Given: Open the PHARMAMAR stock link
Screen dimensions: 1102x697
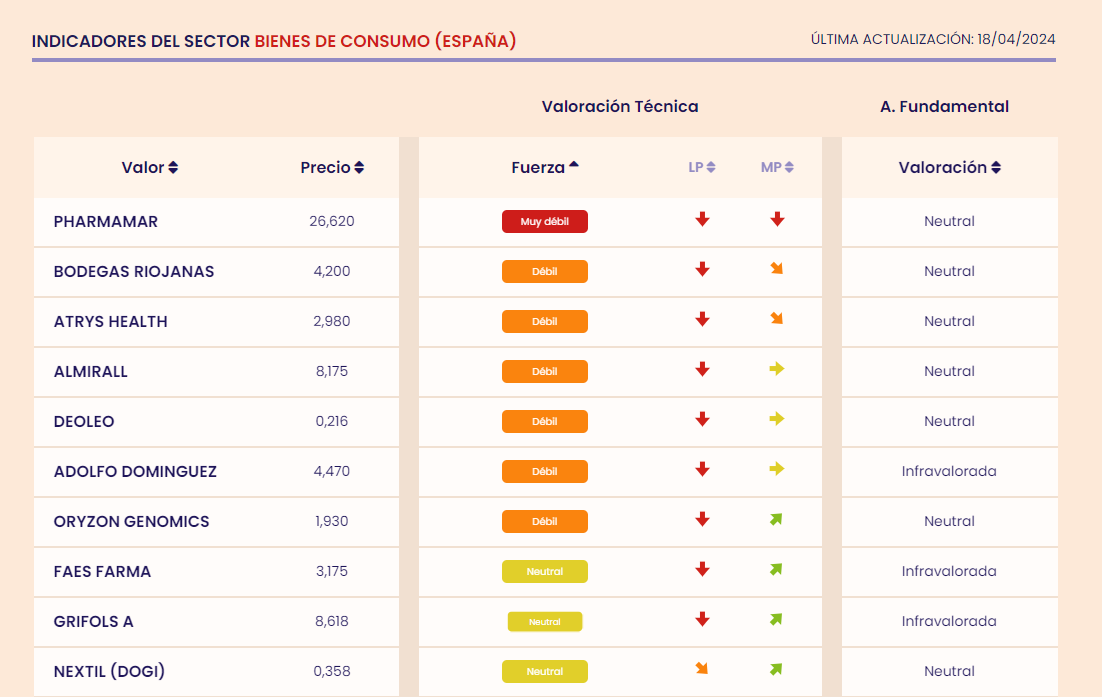Looking at the screenshot, I should click(106, 221).
